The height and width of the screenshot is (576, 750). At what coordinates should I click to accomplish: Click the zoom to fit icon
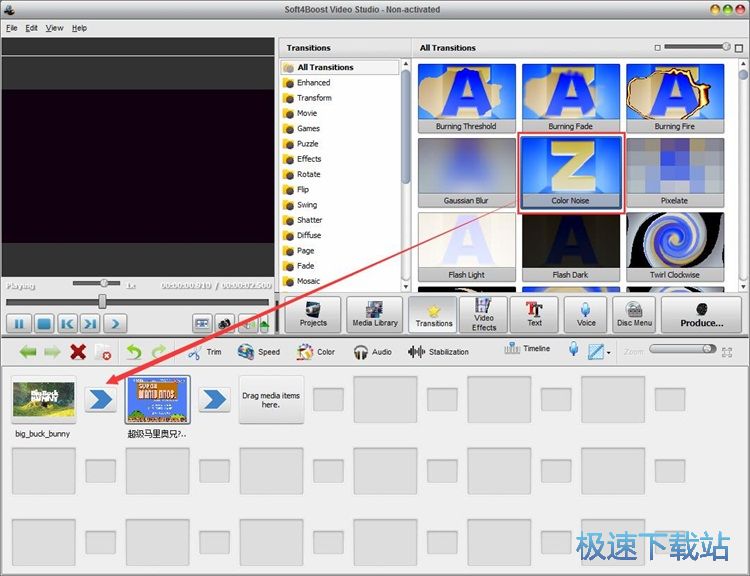[x=727, y=352]
